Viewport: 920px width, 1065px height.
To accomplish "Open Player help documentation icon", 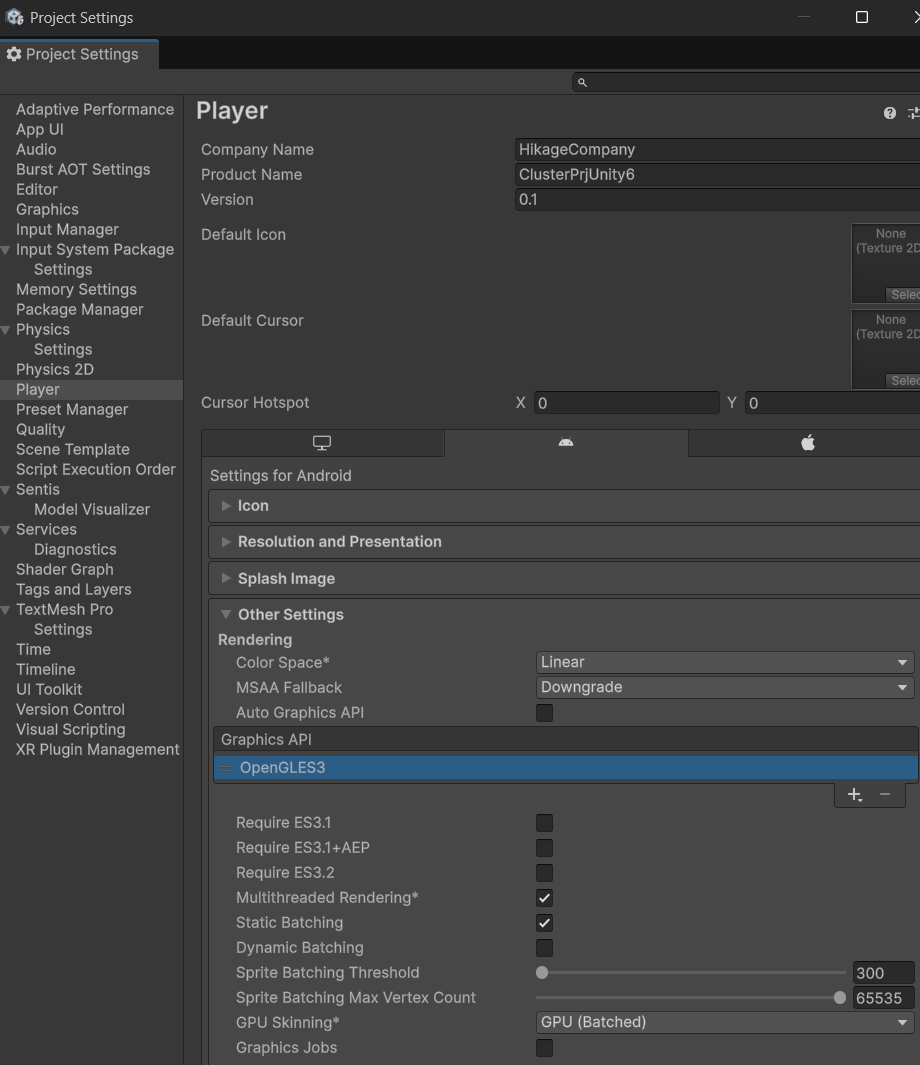I will (x=890, y=113).
